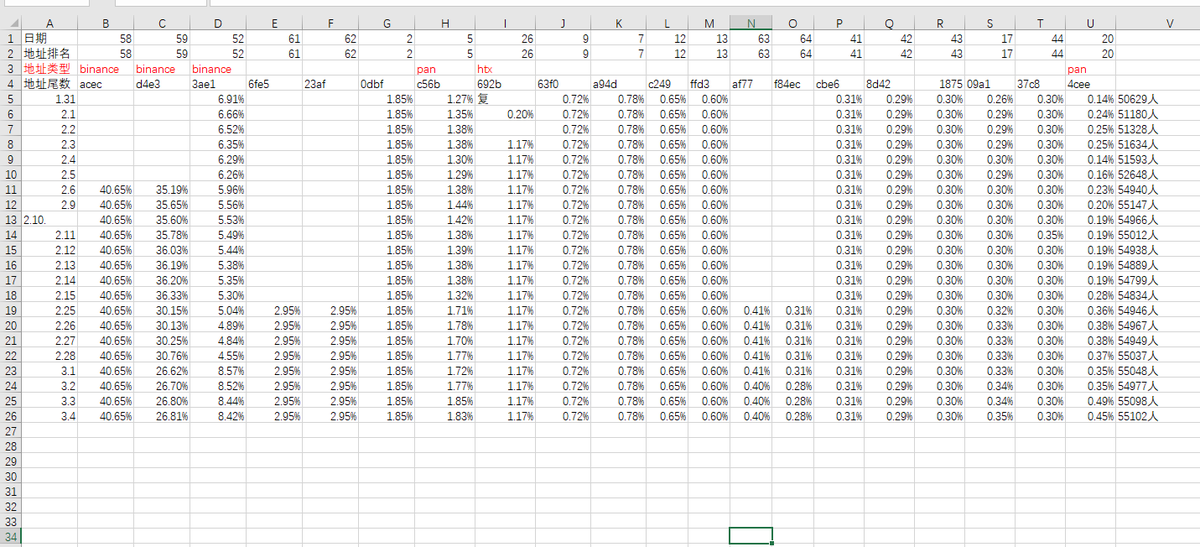Click the active cell in row 34
The width and height of the screenshot is (1200, 547).
pos(751,534)
